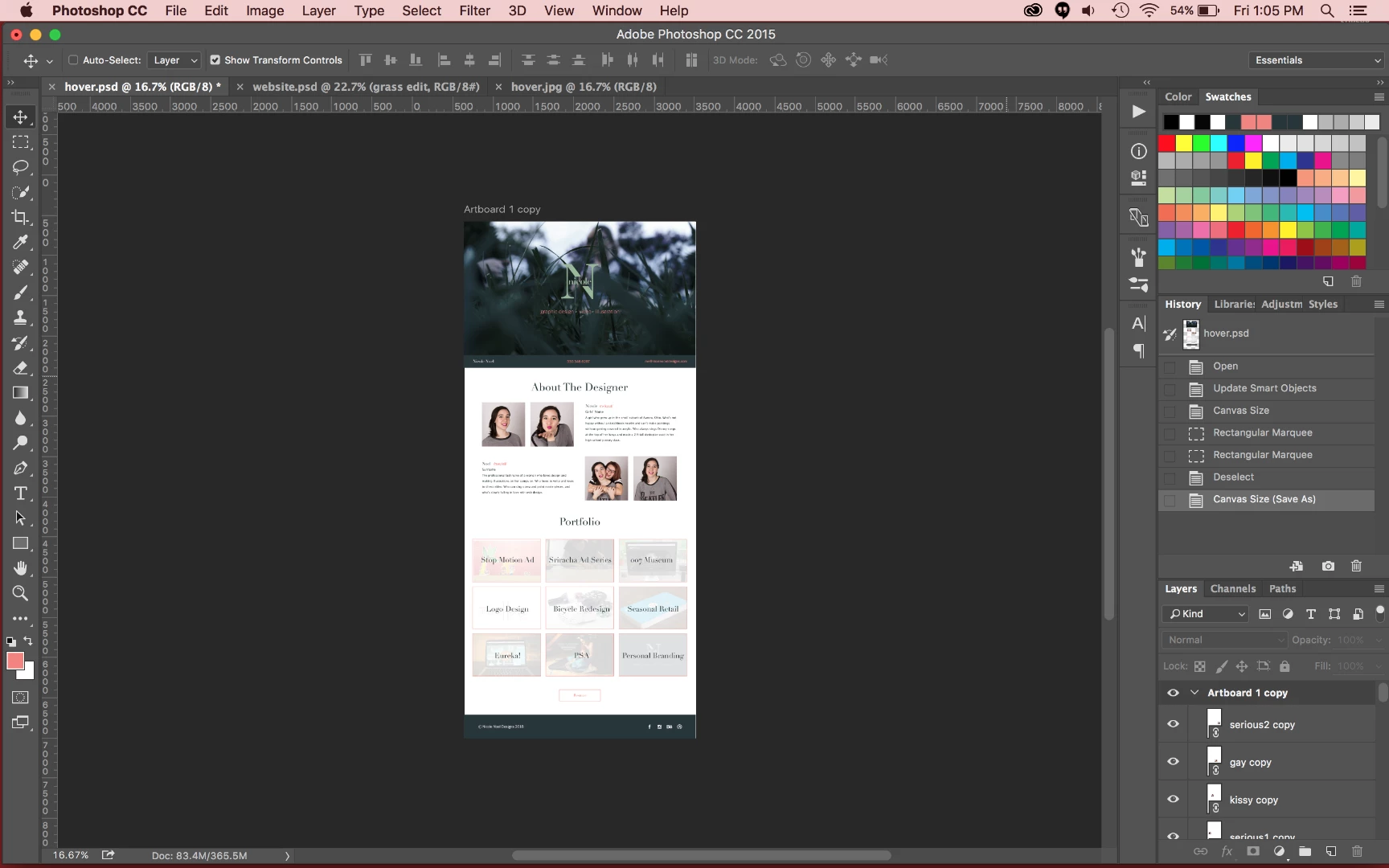The height and width of the screenshot is (868, 1389).
Task: Select the Spot Healing Brush tool
Action: click(x=20, y=267)
